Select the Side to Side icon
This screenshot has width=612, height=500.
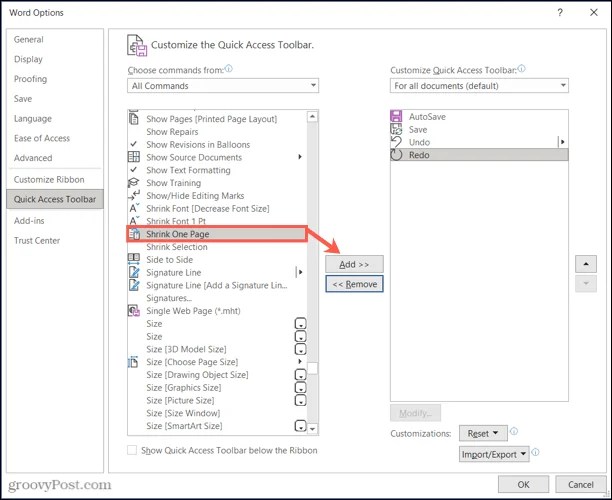point(133,259)
